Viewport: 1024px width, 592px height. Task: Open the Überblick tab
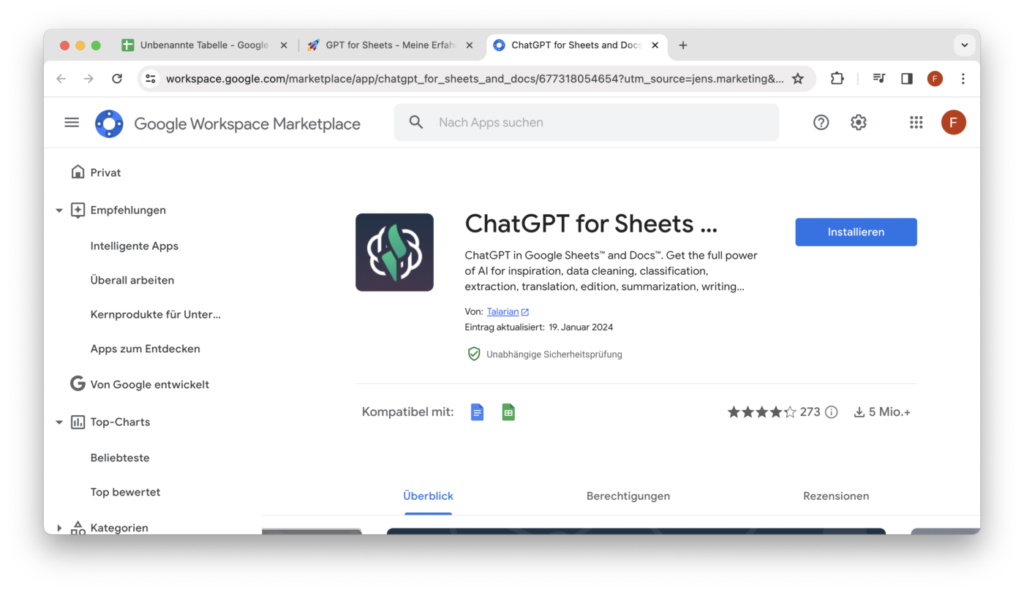[x=428, y=496]
